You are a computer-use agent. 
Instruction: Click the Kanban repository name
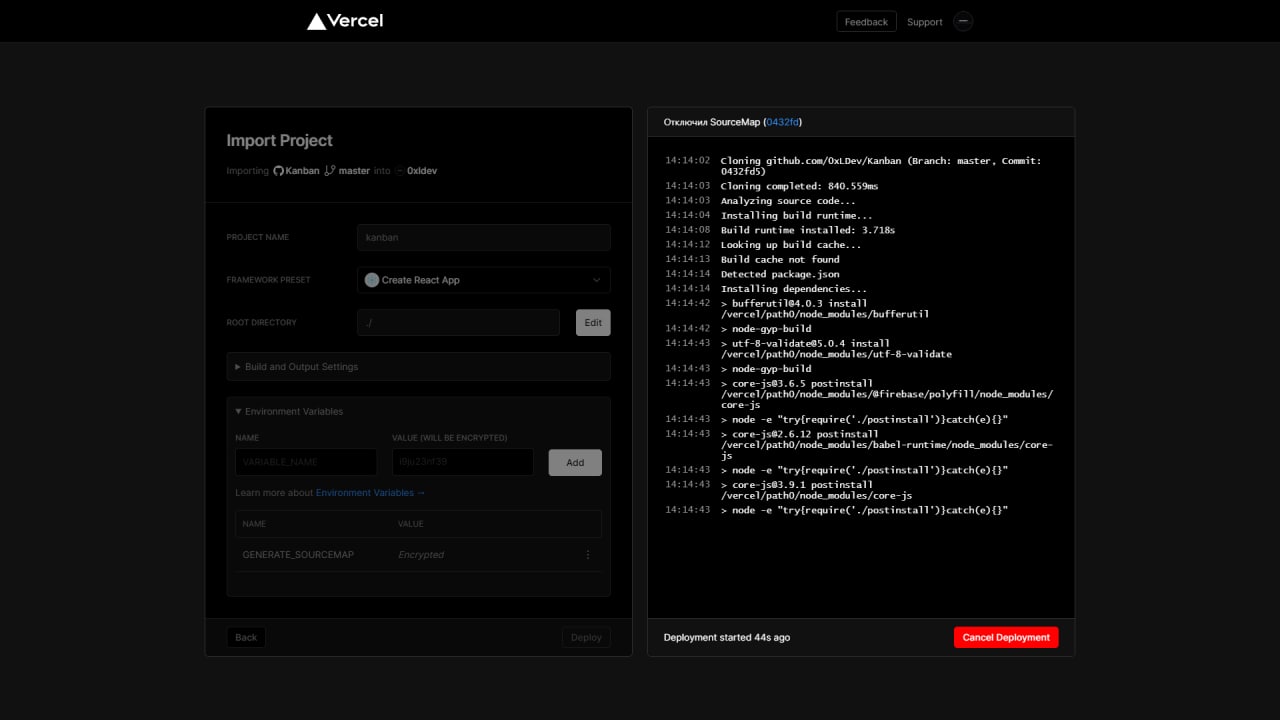point(303,171)
